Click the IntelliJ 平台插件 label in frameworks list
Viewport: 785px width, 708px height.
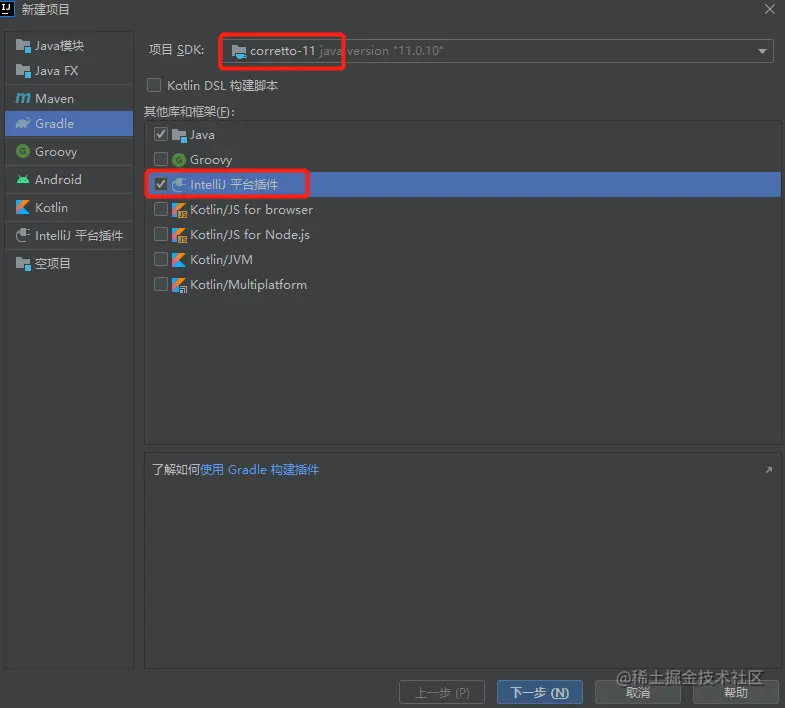pyautogui.click(x=234, y=185)
